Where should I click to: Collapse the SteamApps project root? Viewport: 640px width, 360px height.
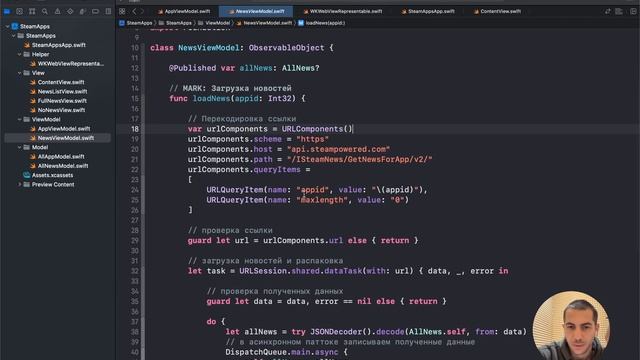[x=7, y=27]
